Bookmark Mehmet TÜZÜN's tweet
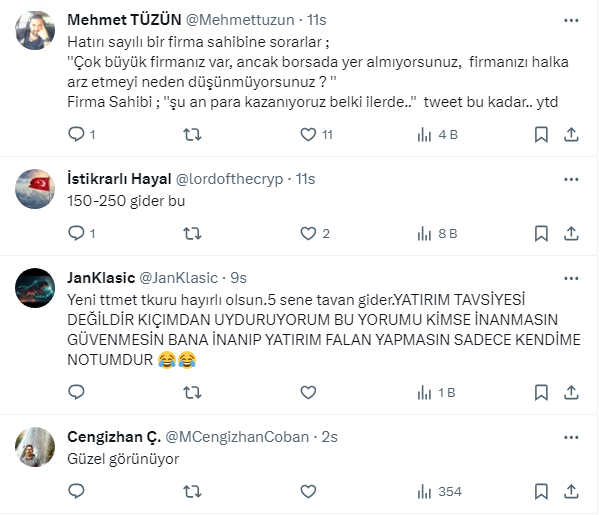This screenshot has width=601, height=515. click(x=541, y=134)
